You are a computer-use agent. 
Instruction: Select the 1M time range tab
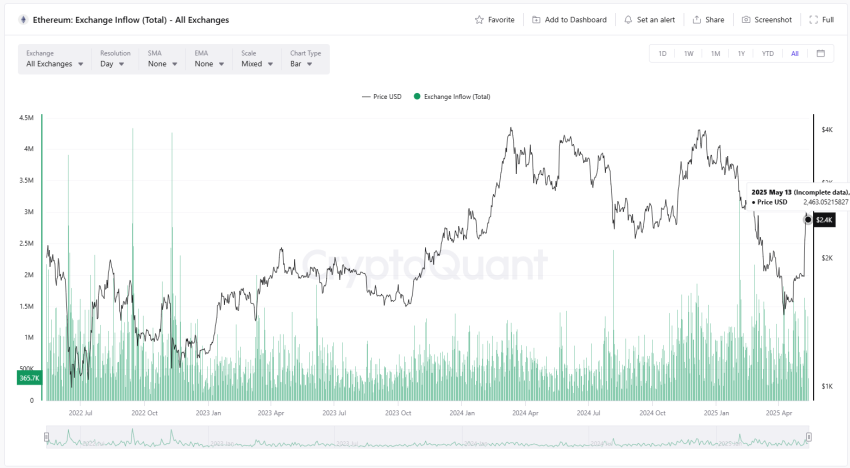[715, 53]
